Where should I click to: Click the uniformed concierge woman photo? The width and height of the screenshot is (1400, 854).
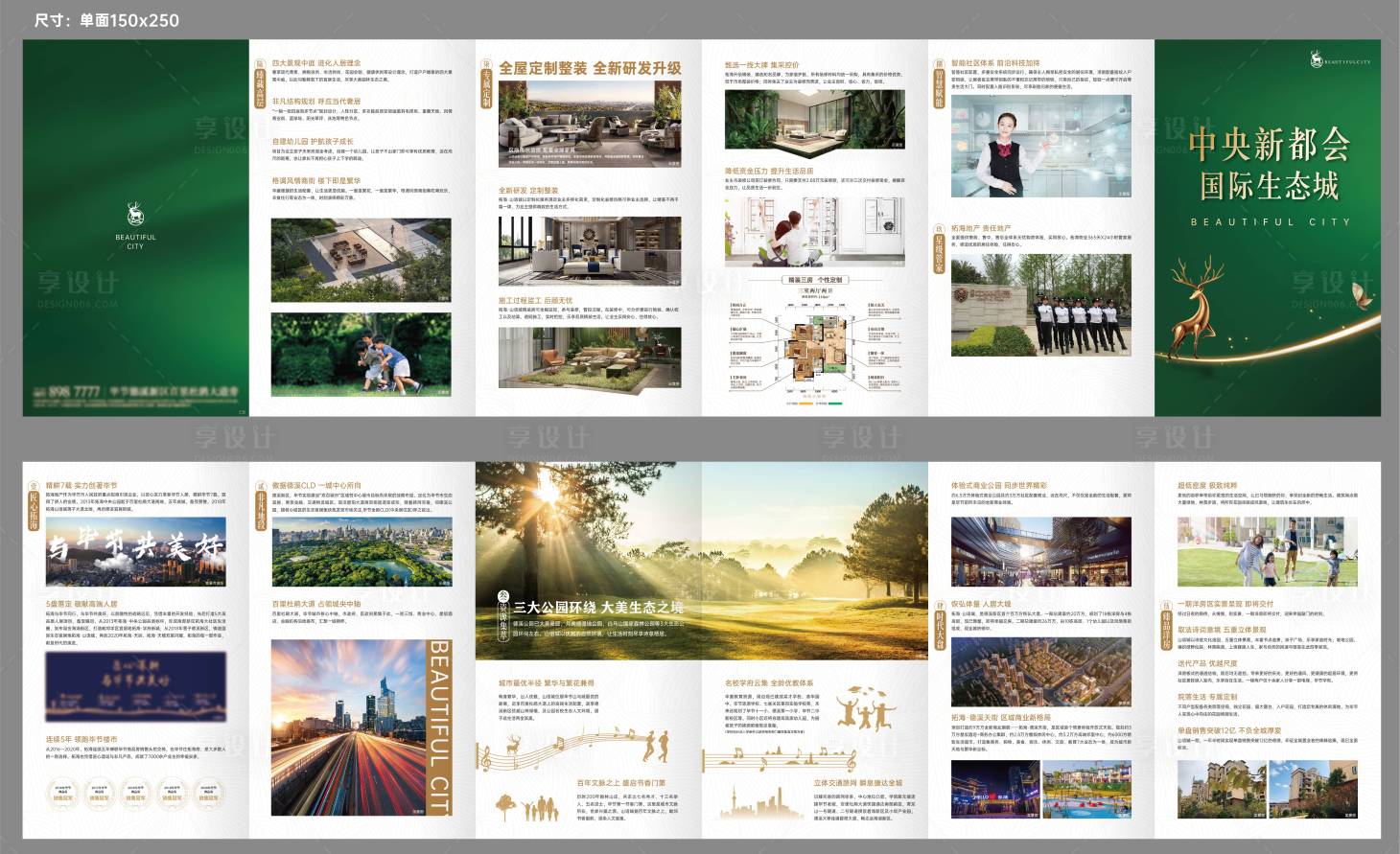tap(1040, 146)
